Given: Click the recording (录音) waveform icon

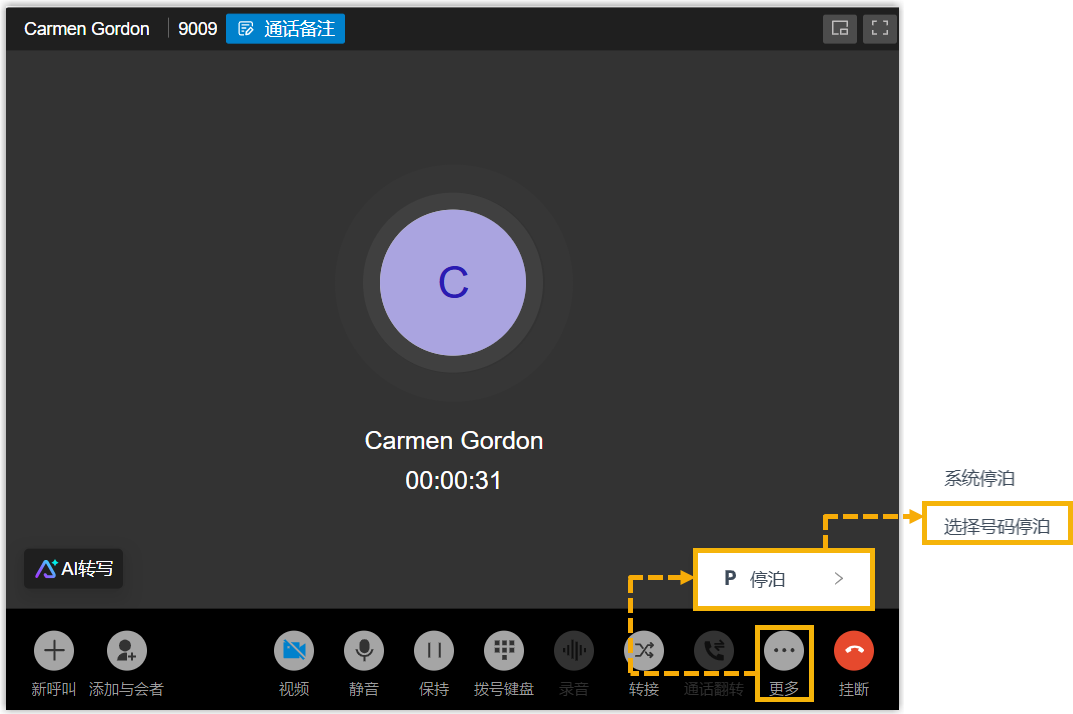Looking at the screenshot, I should pos(574,651).
